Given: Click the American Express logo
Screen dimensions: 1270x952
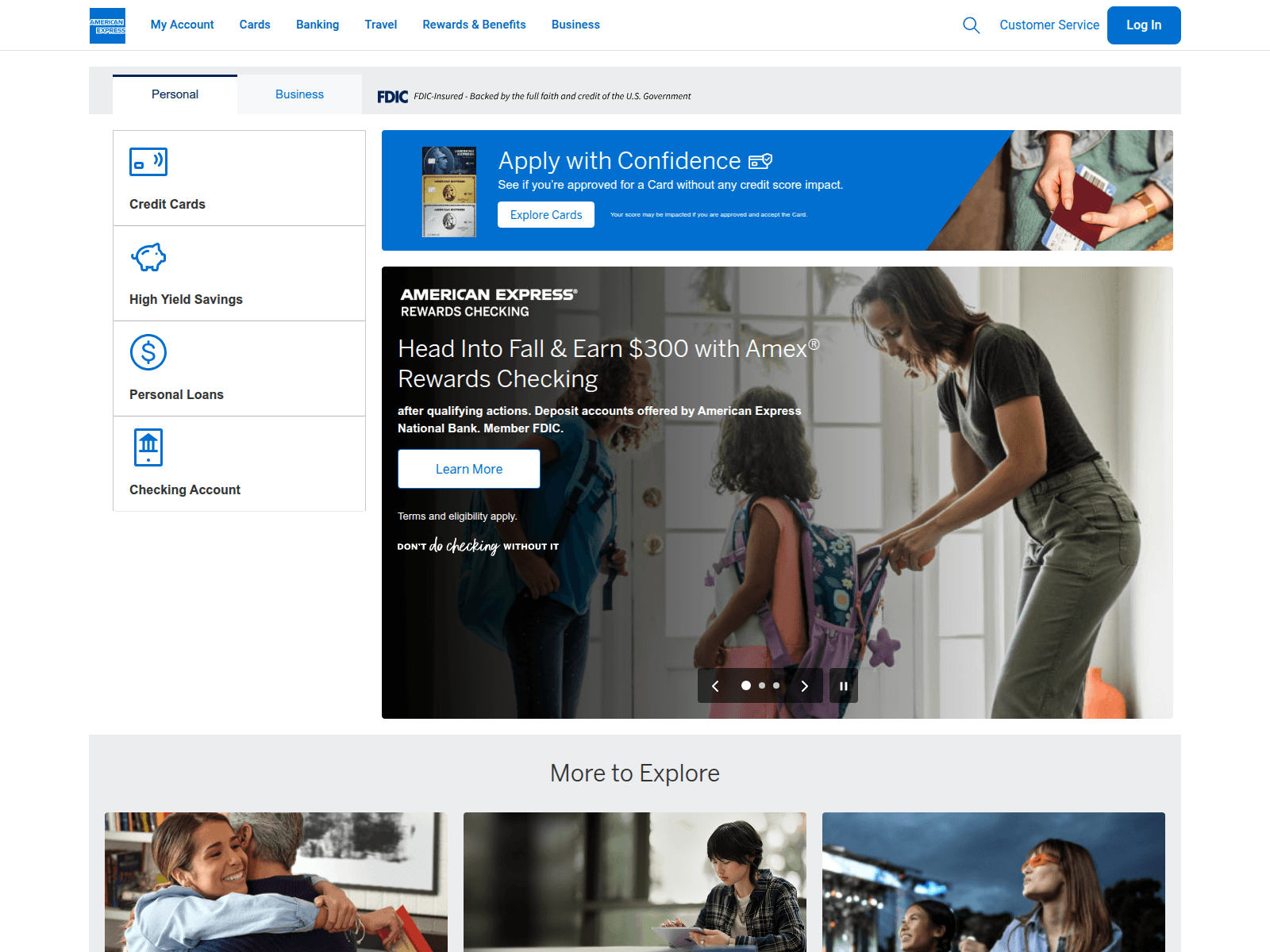Looking at the screenshot, I should (107, 25).
